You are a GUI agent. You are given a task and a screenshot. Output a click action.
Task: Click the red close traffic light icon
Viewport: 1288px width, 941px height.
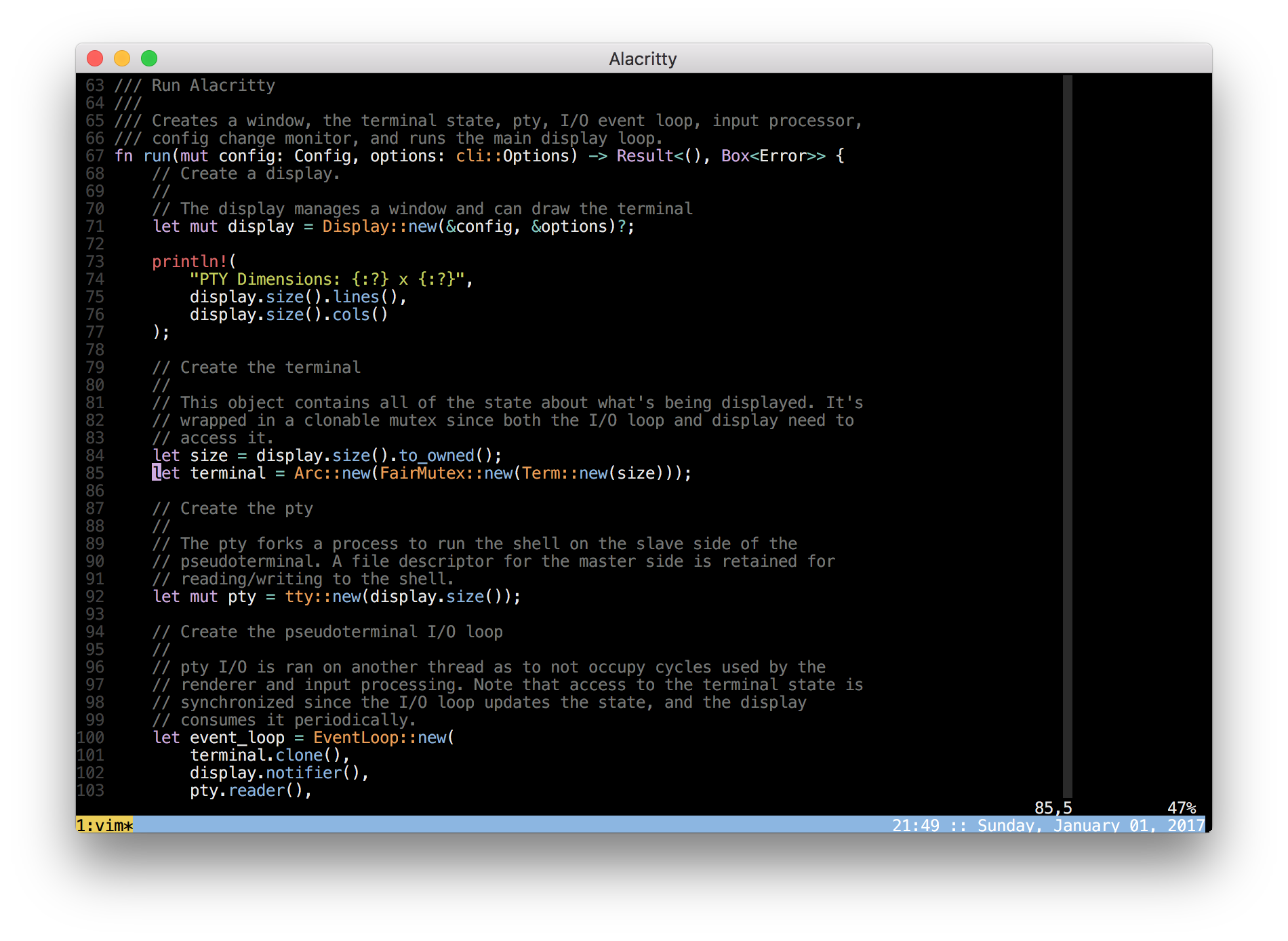[95, 59]
